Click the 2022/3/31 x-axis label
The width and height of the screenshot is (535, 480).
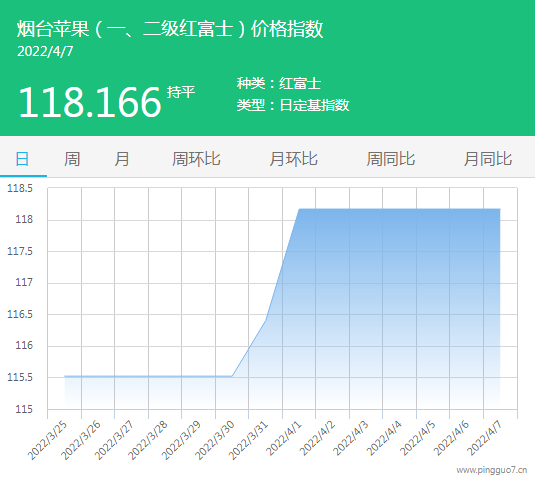(x=248, y=440)
